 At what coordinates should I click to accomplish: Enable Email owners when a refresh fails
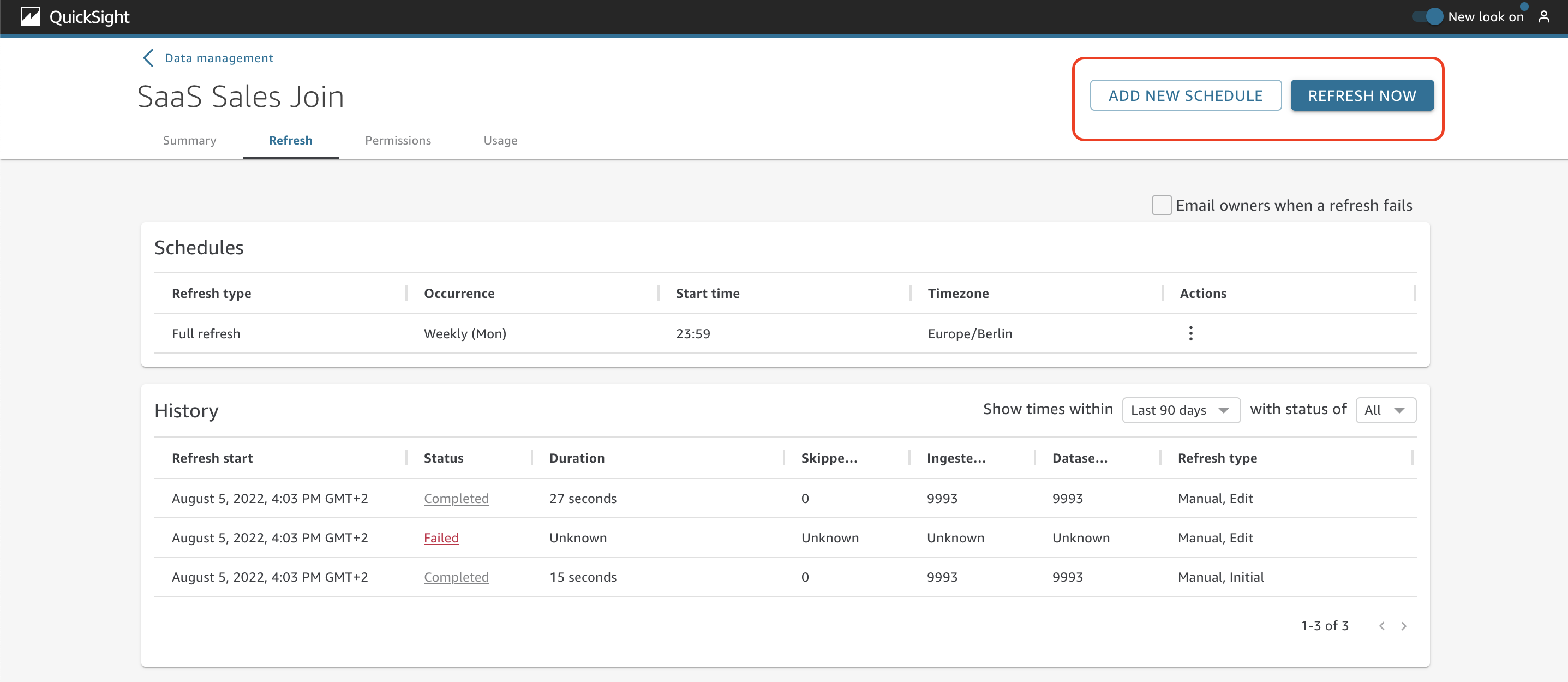click(x=1161, y=205)
